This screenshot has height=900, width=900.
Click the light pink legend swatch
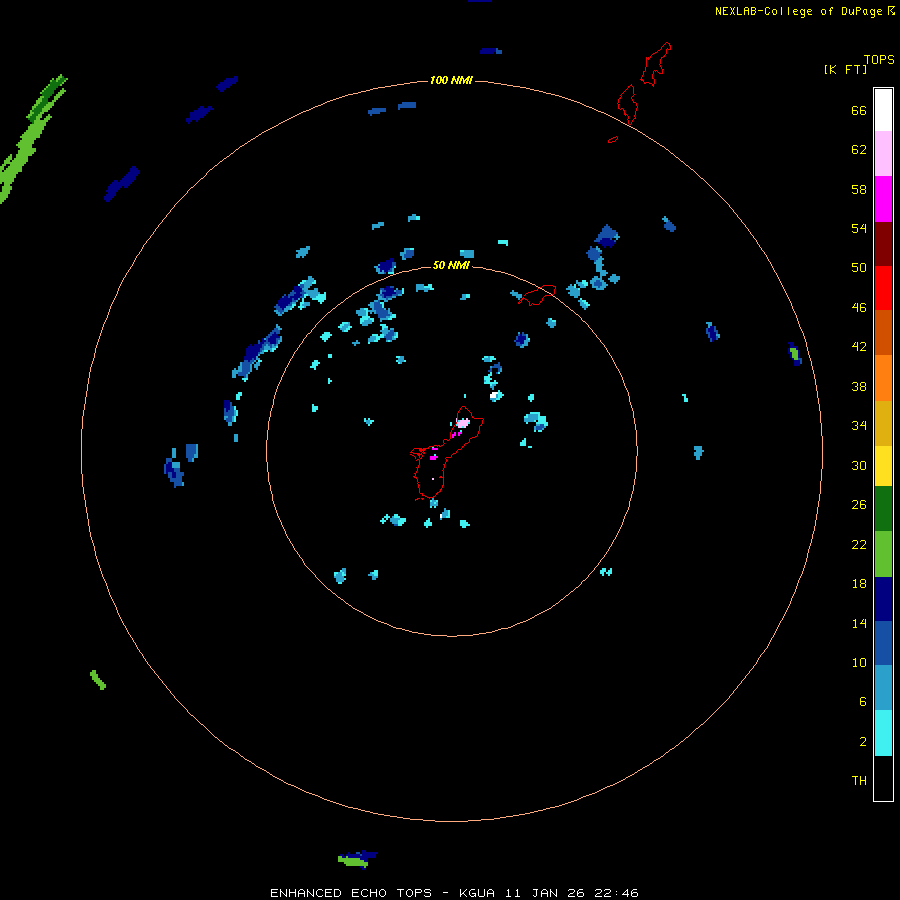pos(883,153)
